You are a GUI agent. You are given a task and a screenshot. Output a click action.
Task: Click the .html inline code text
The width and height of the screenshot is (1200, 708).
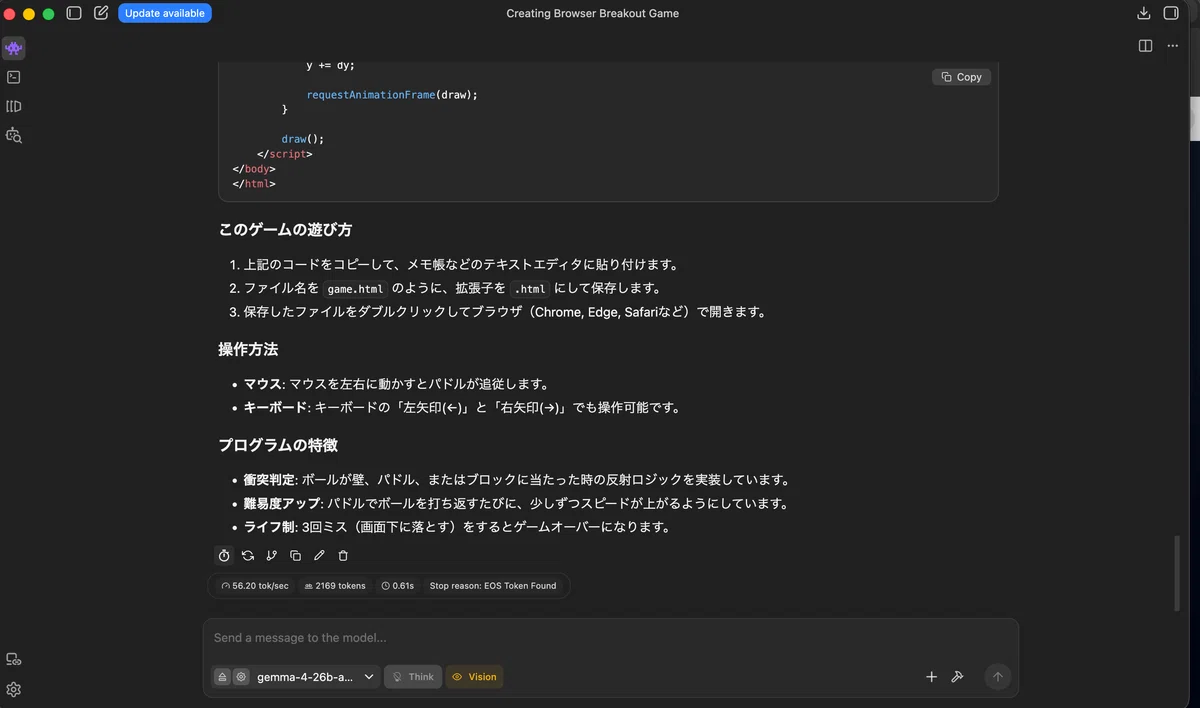(530, 289)
